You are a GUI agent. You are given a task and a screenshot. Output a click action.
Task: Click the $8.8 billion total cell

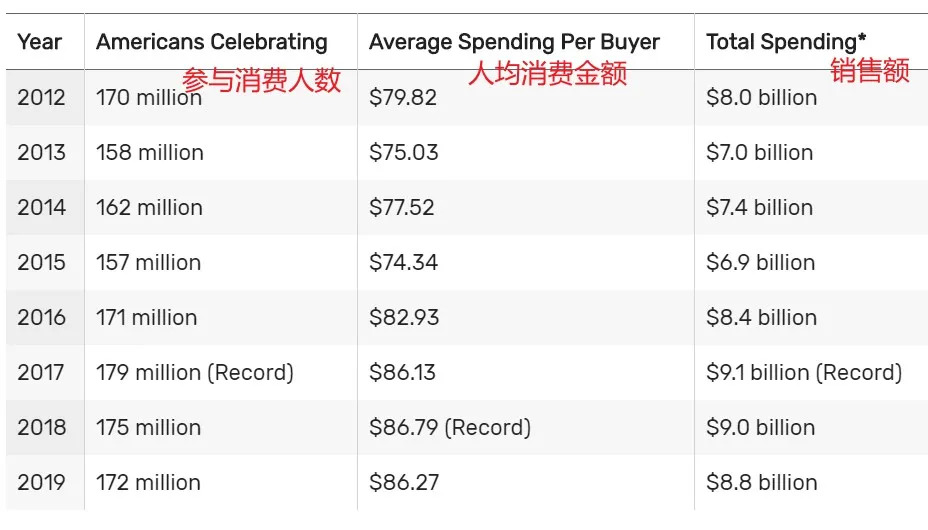[x=762, y=483]
